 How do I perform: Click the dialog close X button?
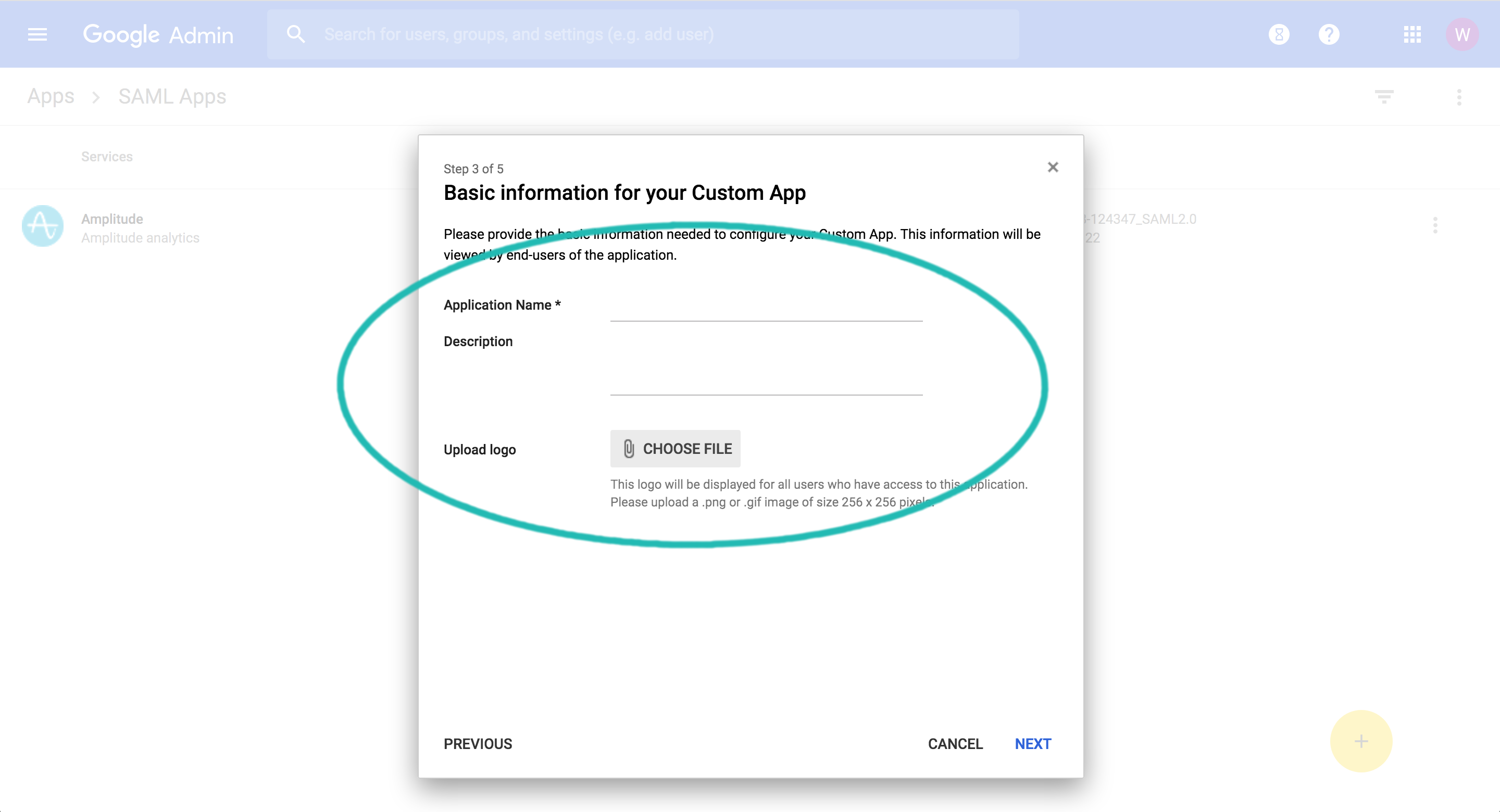coord(1053,167)
